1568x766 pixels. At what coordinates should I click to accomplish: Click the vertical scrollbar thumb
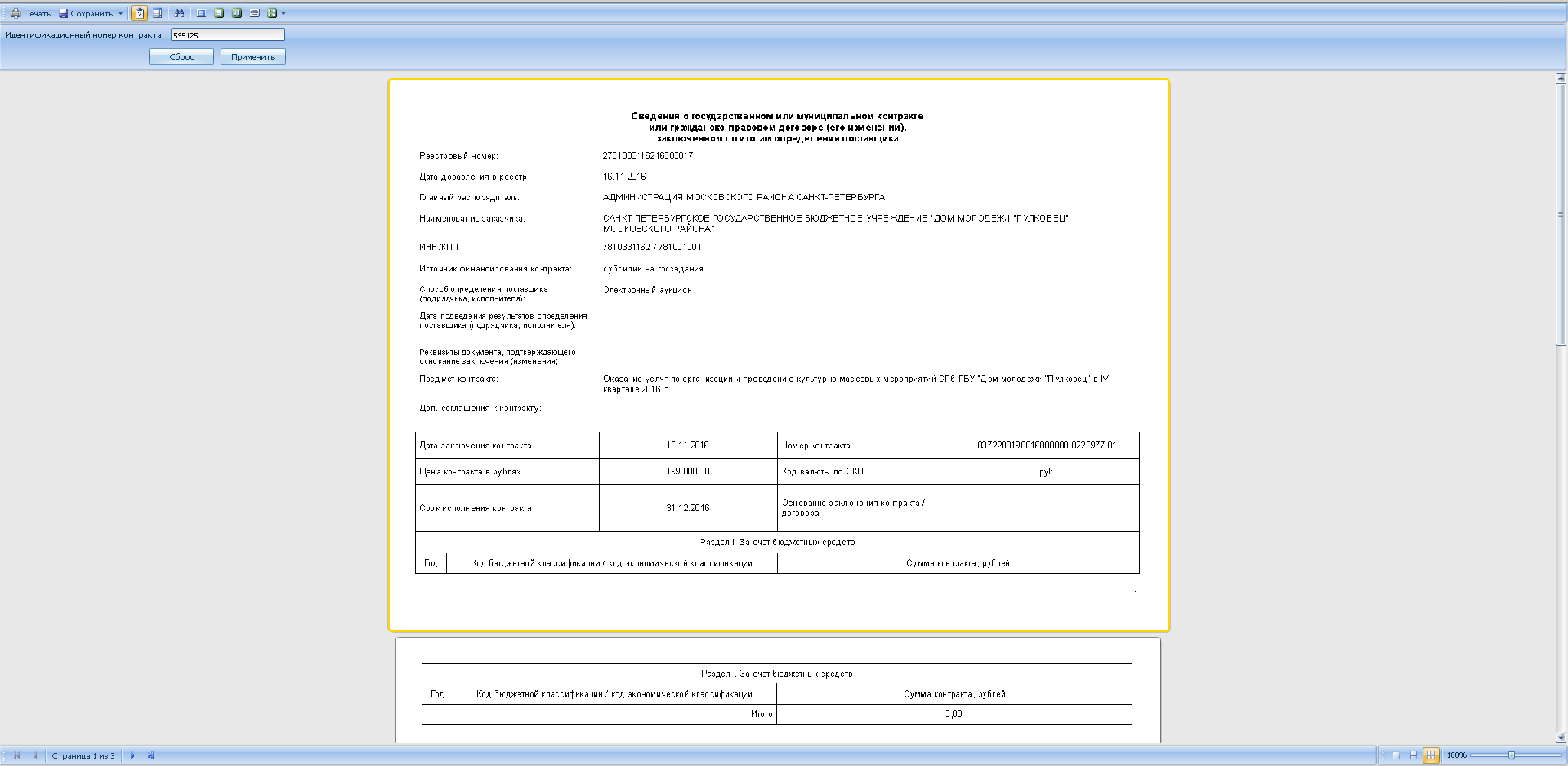pos(1561,215)
